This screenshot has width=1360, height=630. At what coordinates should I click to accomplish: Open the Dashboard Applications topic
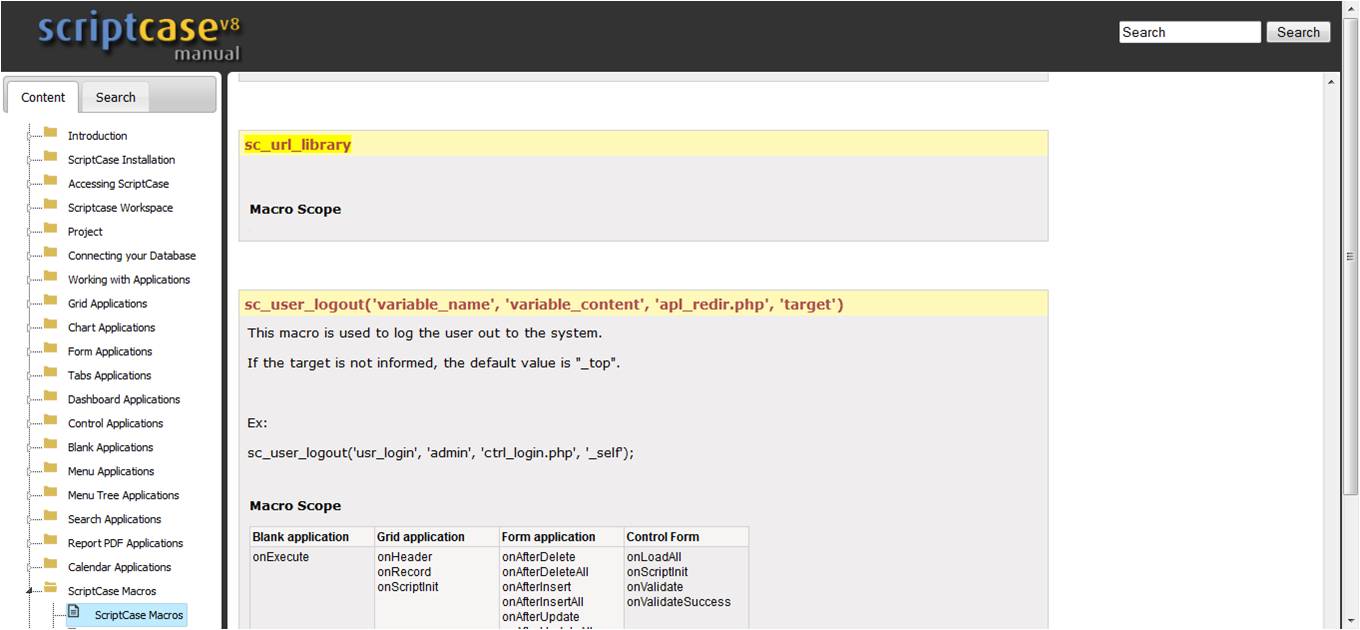click(x=124, y=400)
